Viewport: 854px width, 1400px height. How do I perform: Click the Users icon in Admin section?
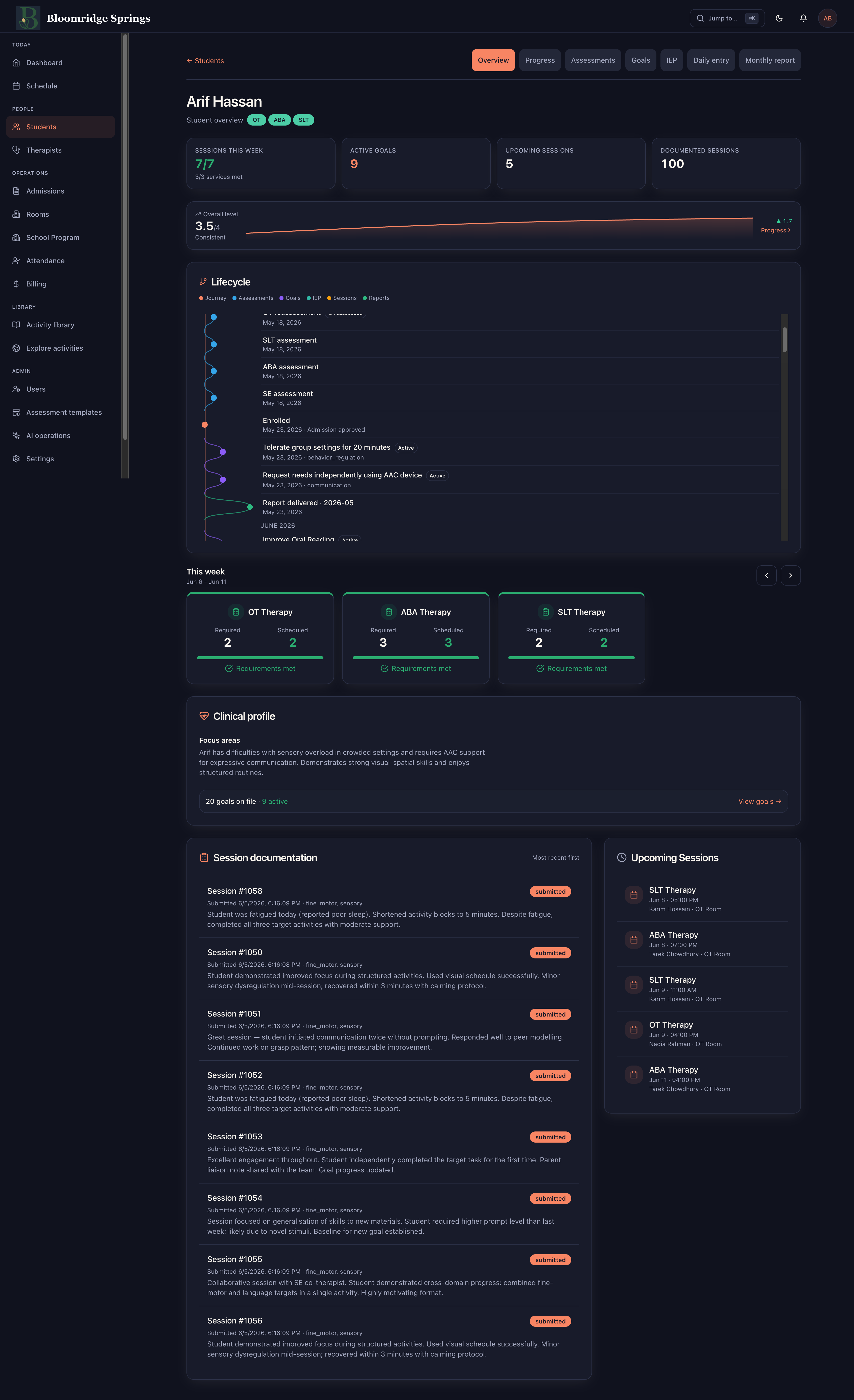click(16, 389)
